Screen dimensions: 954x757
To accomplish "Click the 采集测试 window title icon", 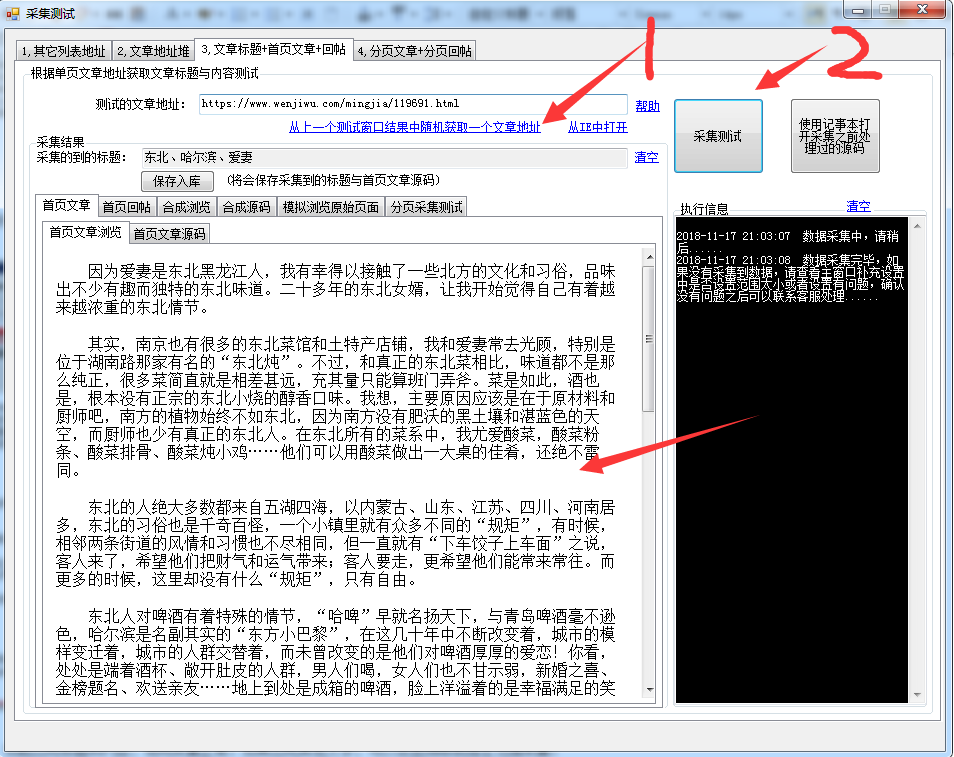I will tap(13, 13).
